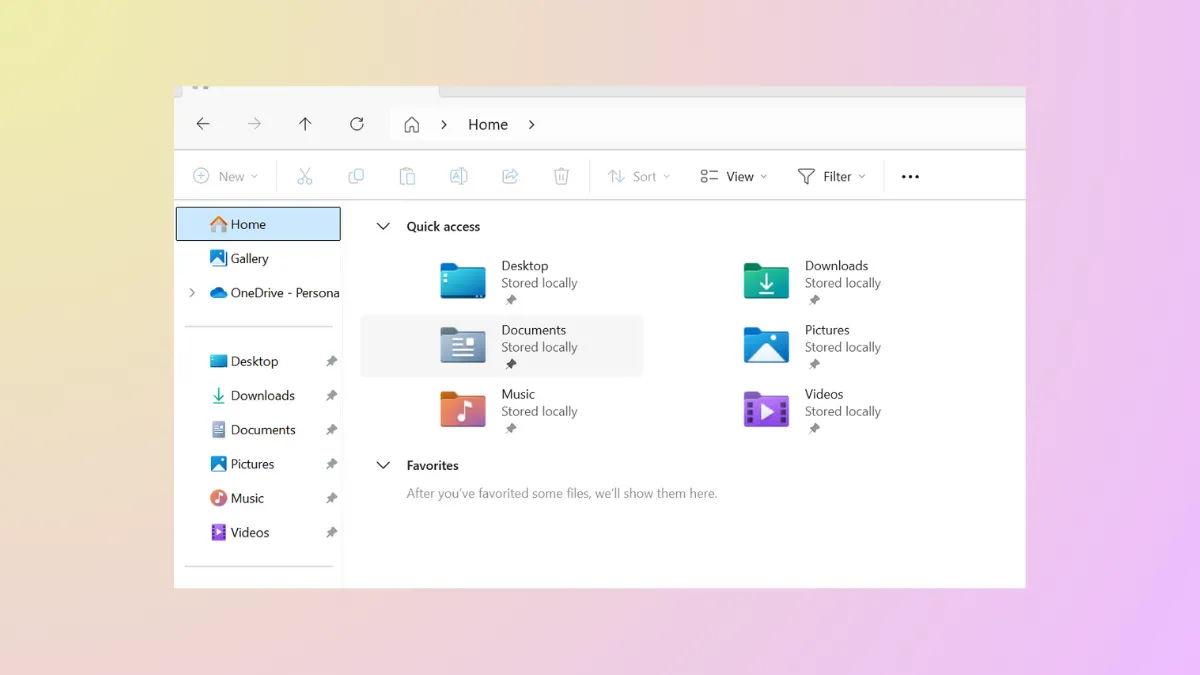Click the Delete trash icon
The width and height of the screenshot is (1200, 675).
(561, 176)
